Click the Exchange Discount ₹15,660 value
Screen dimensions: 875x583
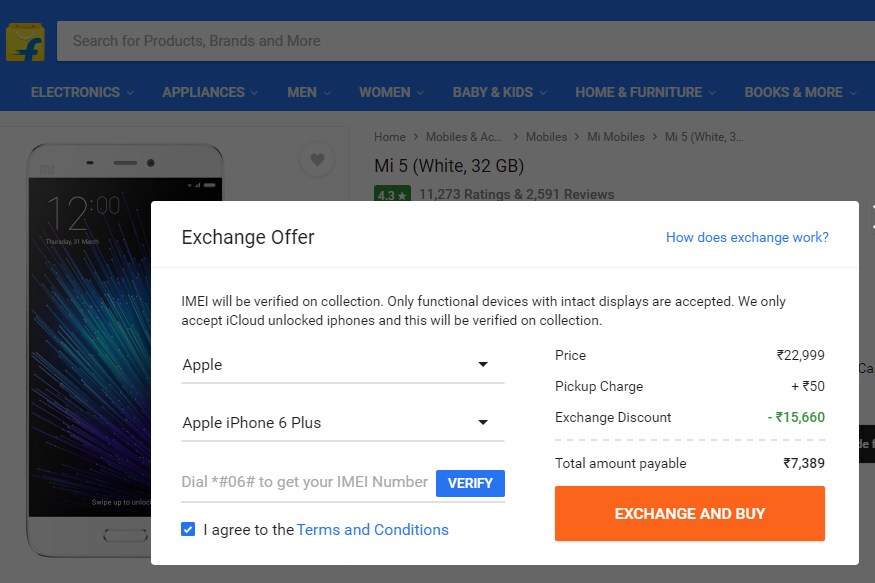pos(796,417)
